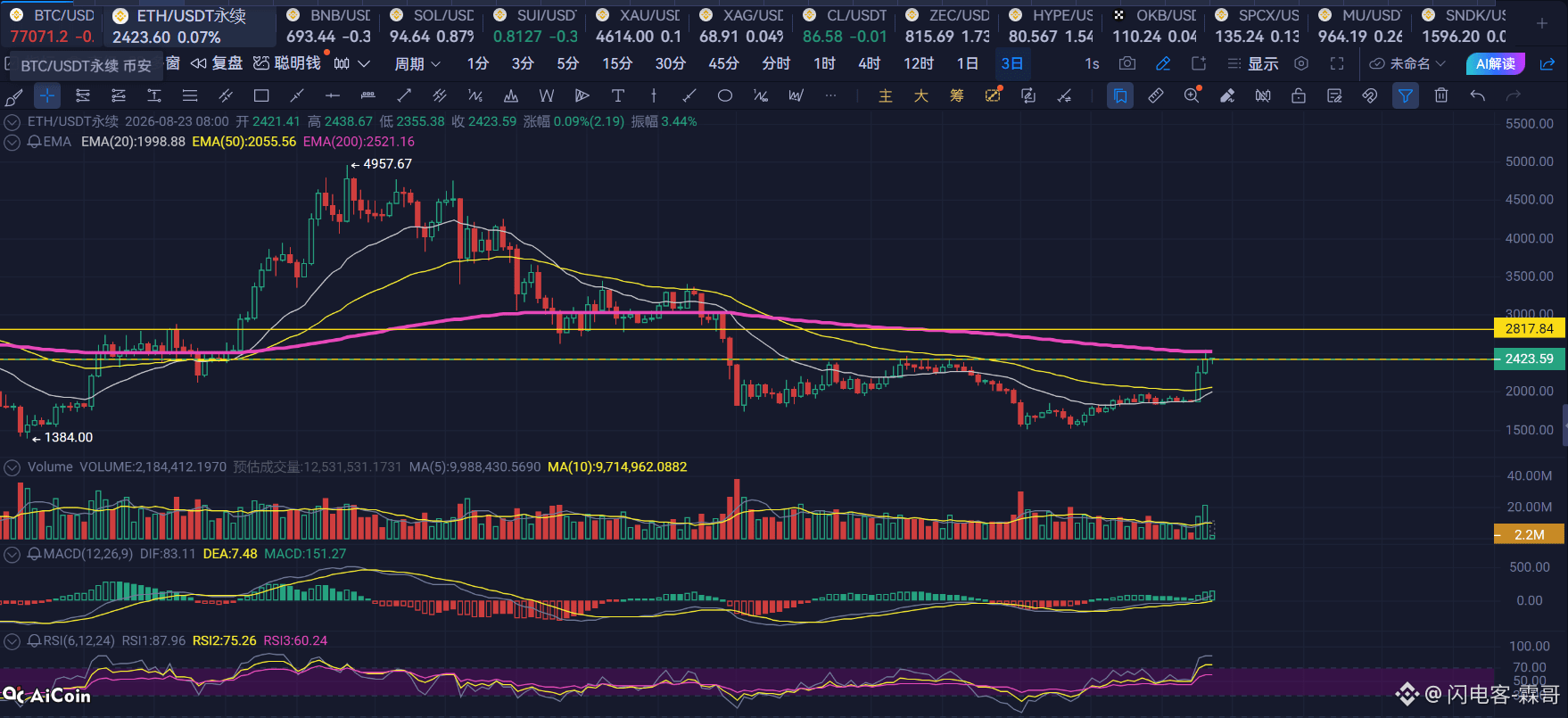The height and width of the screenshot is (718, 1568).
Task: Toggle the ETH/USDT main chart legend
Action: 12,122
